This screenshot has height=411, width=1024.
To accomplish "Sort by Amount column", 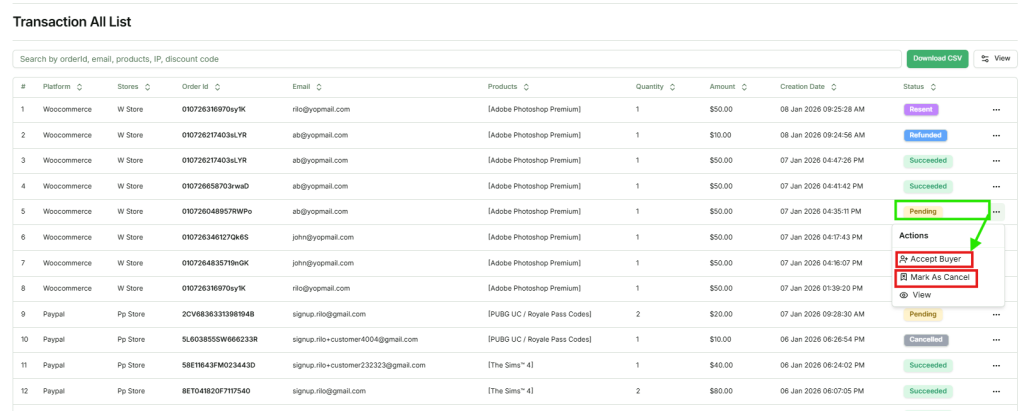I will click(x=744, y=87).
